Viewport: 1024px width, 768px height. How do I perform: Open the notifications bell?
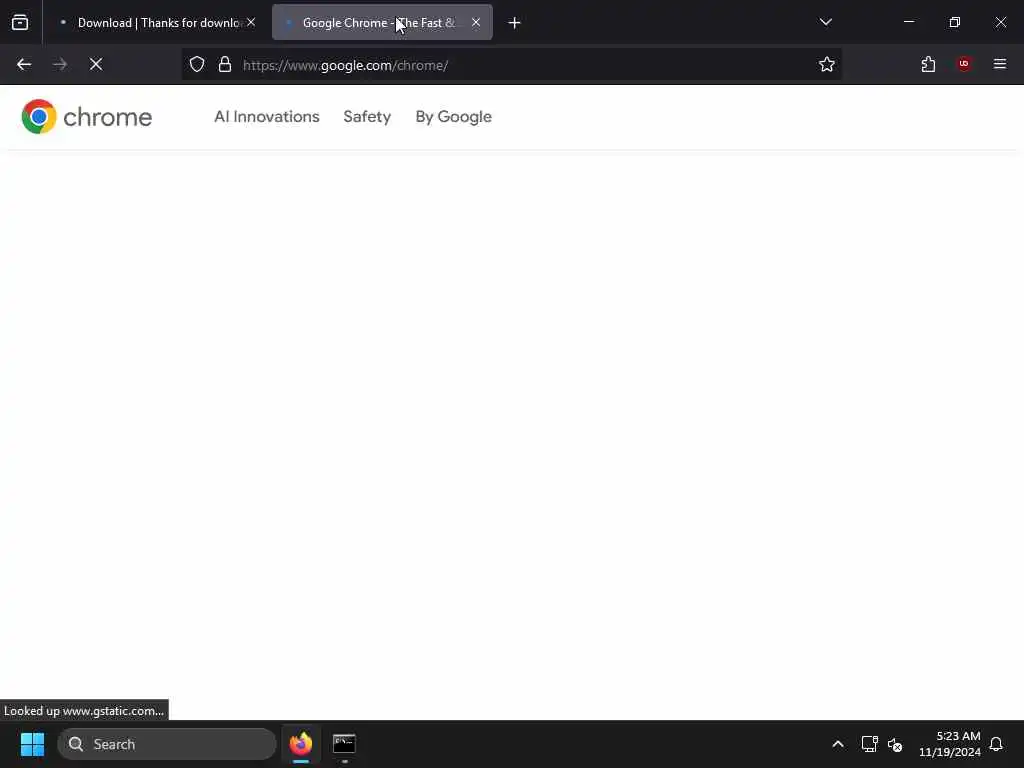pyautogui.click(x=996, y=744)
